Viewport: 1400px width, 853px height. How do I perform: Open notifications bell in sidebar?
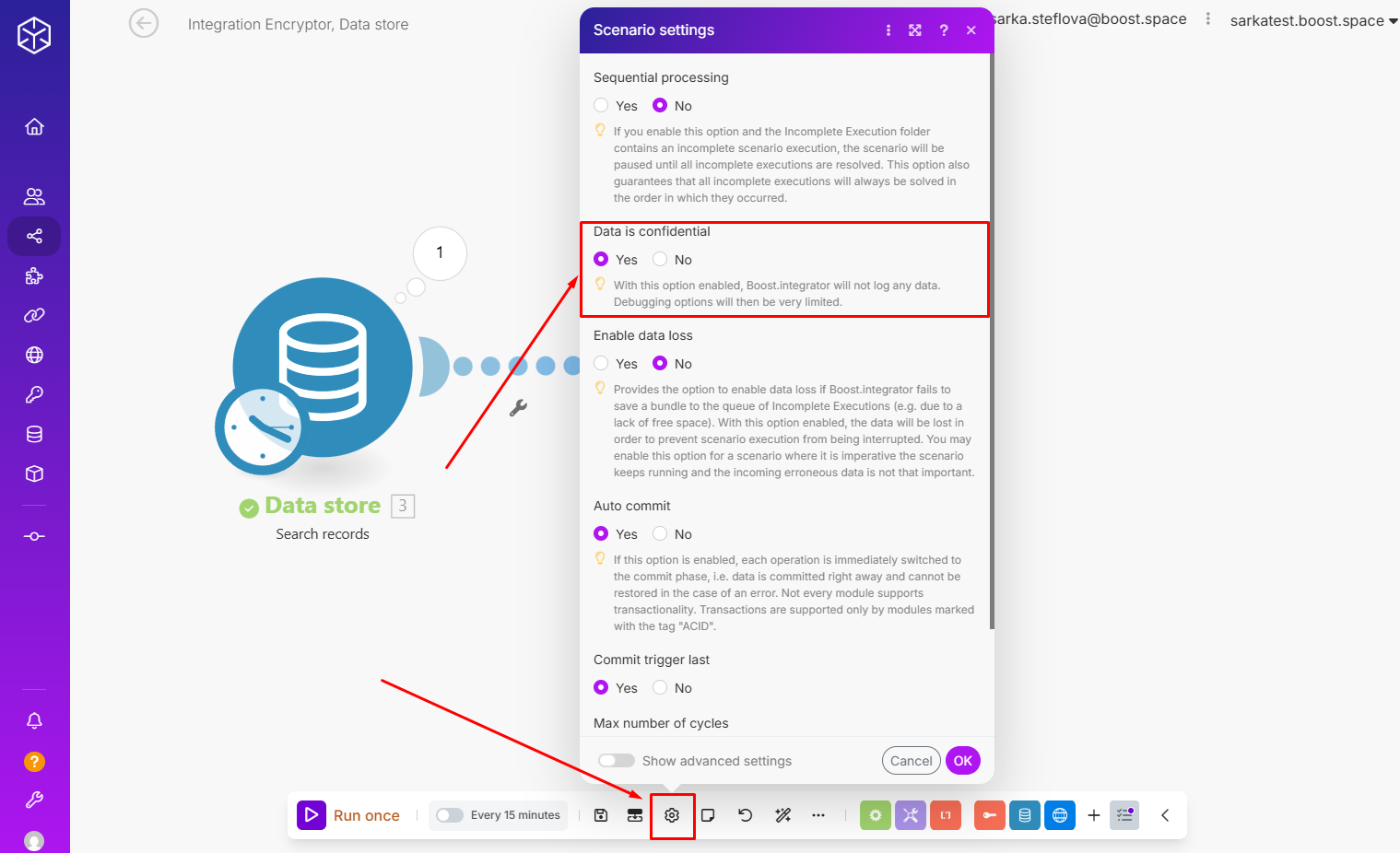[x=34, y=720]
